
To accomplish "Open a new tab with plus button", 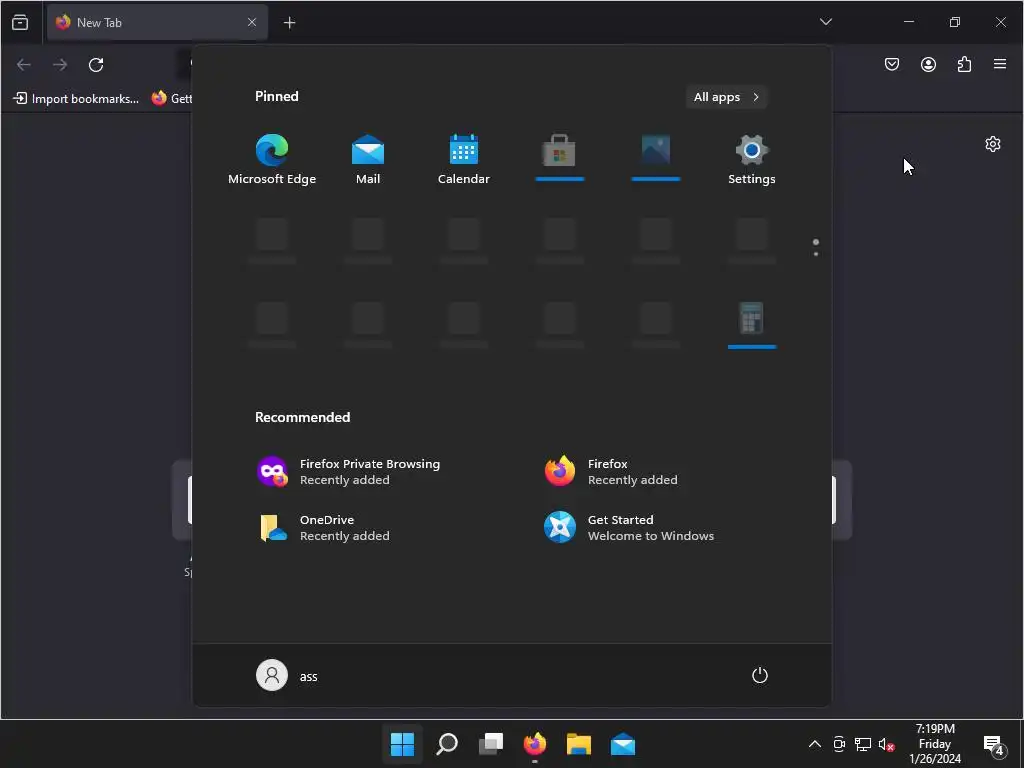I will (x=289, y=23).
